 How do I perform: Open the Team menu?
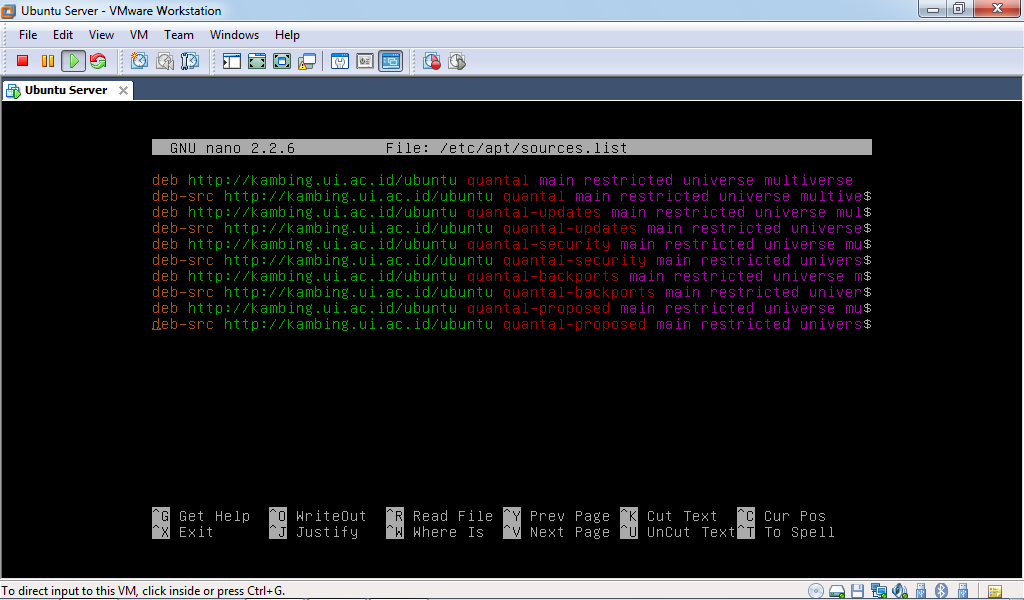pos(178,35)
